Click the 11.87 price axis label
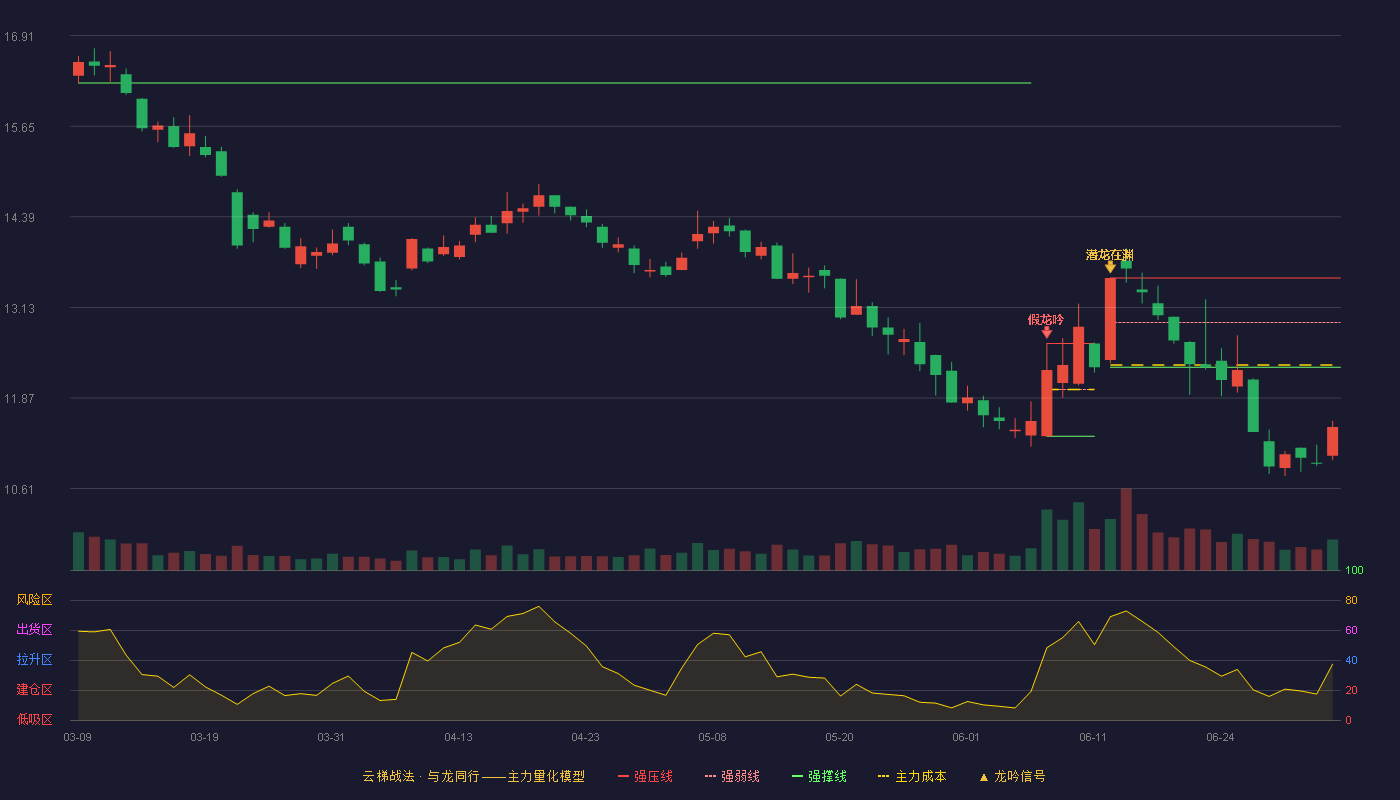 coord(18,399)
